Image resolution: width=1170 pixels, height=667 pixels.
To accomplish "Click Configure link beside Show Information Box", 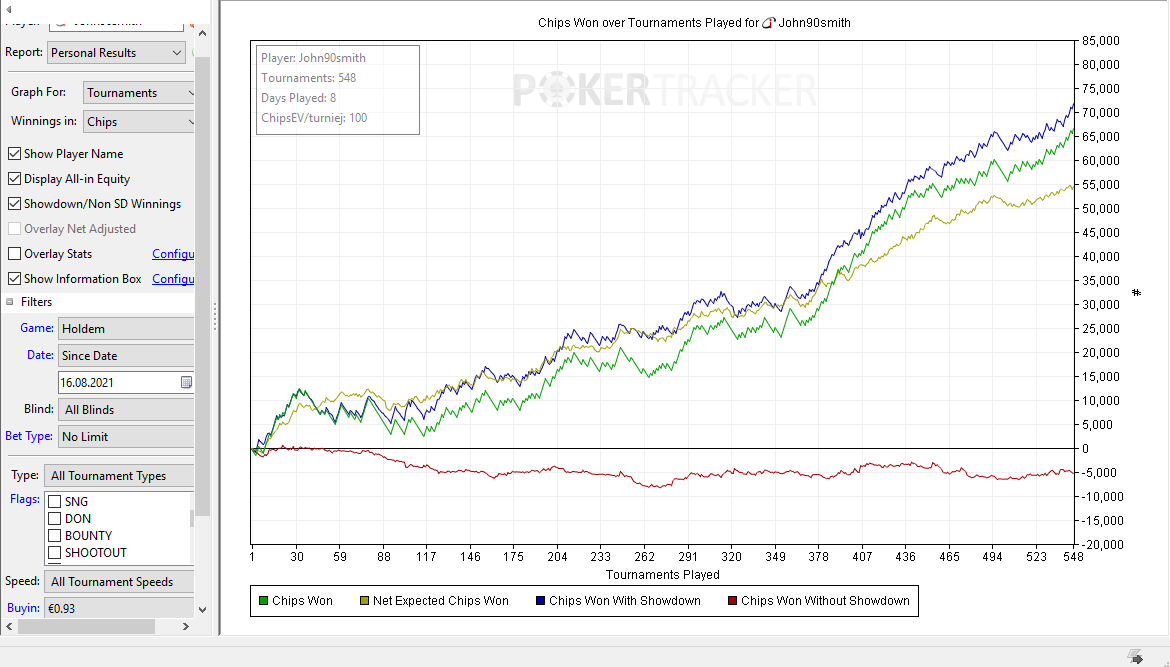I will [172, 279].
